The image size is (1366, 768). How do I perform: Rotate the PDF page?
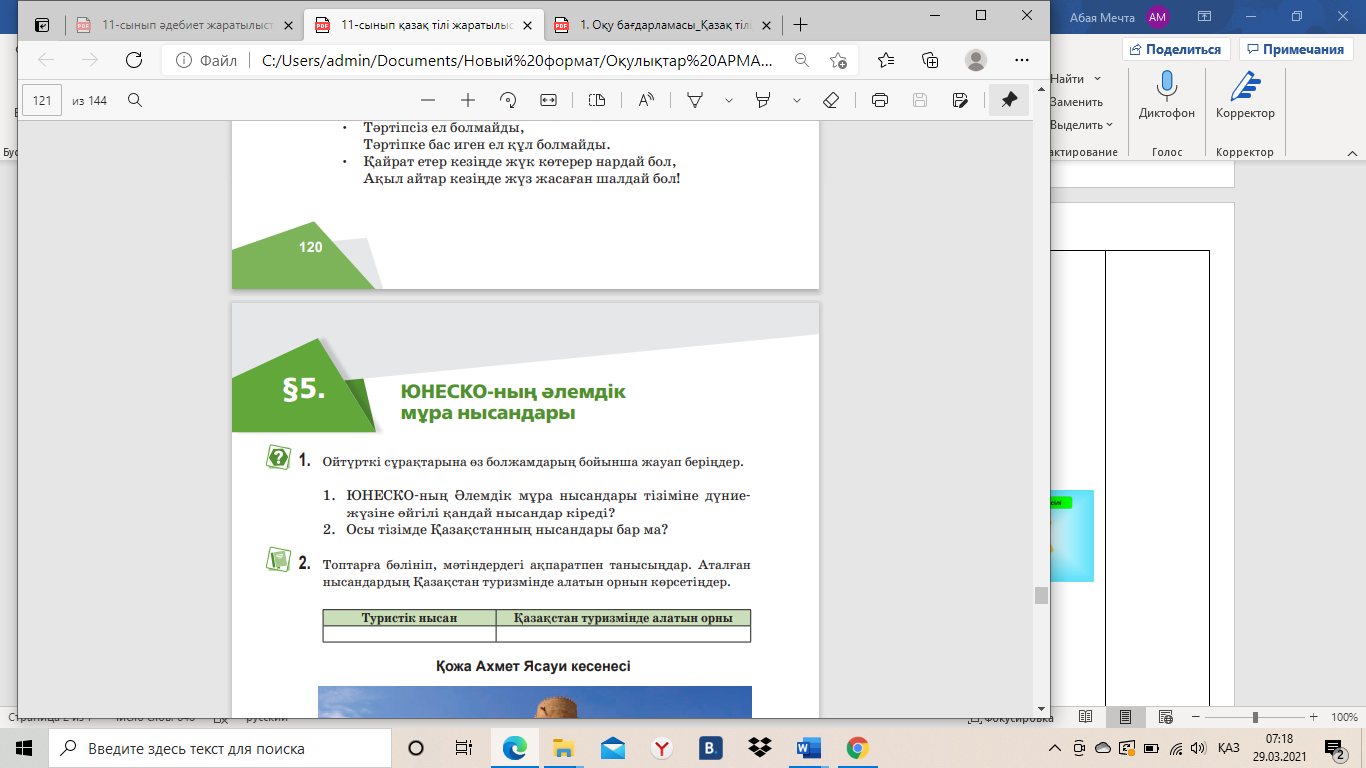coord(508,100)
